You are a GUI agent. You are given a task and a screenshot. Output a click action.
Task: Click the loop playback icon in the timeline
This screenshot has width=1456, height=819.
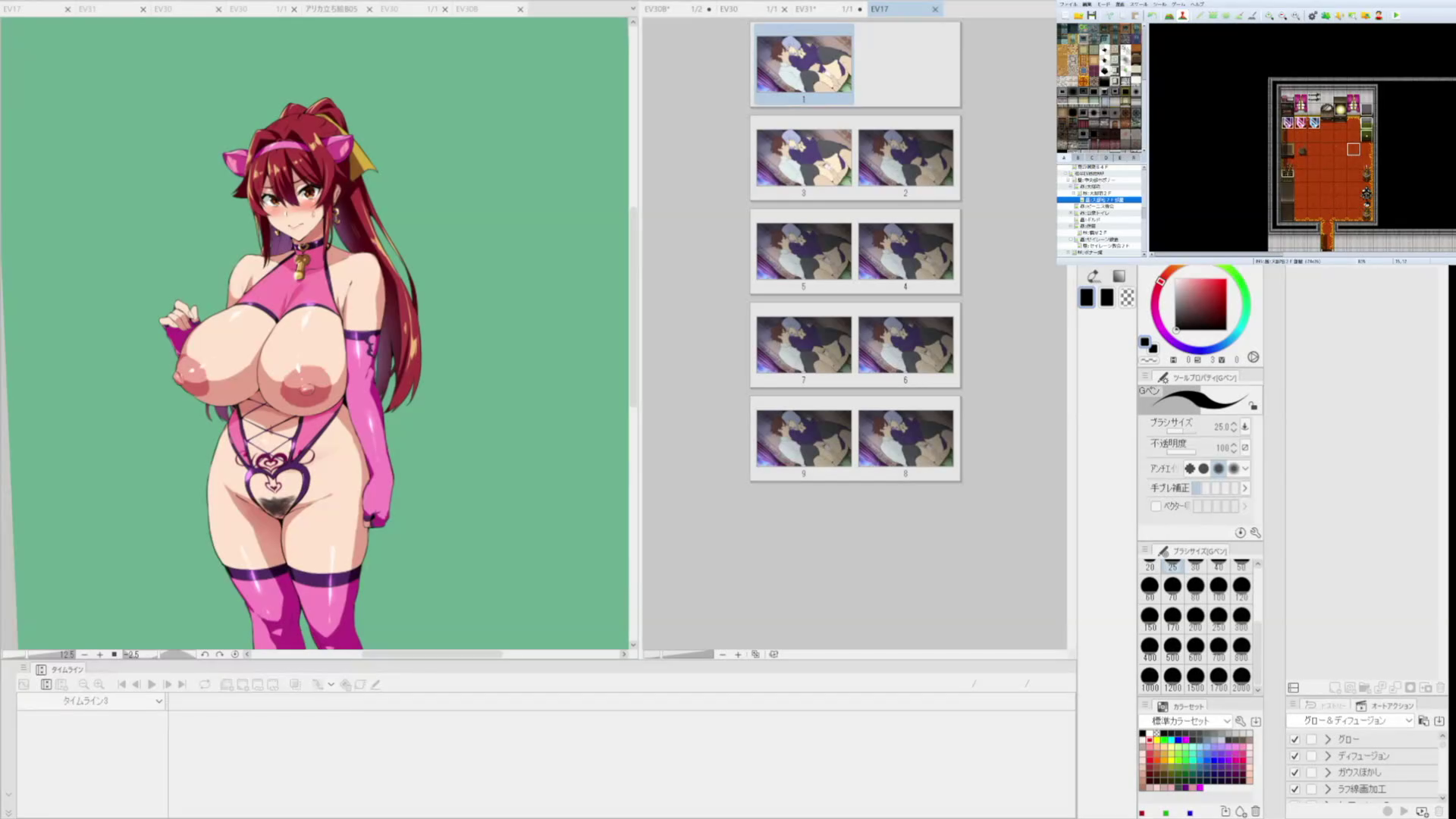coord(205,684)
